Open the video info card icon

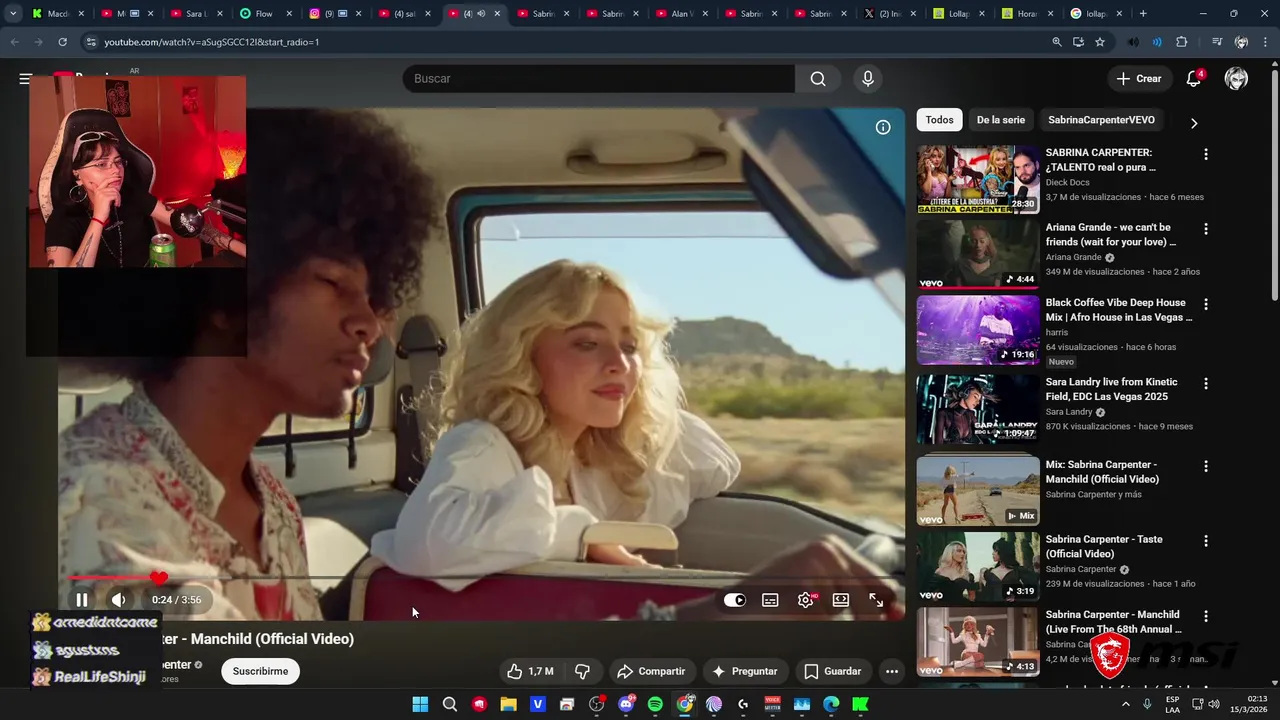883,127
